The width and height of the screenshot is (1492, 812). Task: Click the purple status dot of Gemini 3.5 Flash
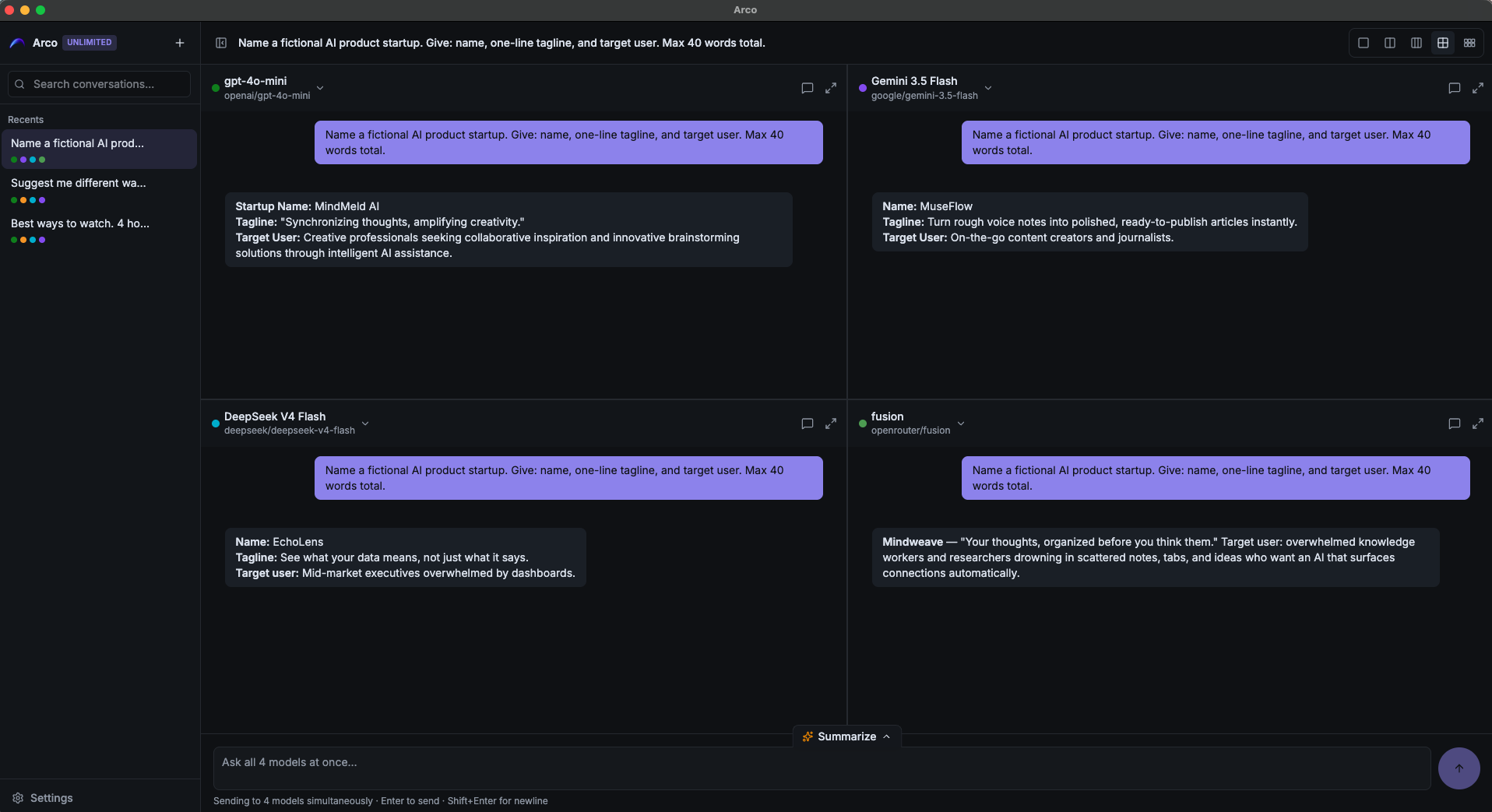863,88
